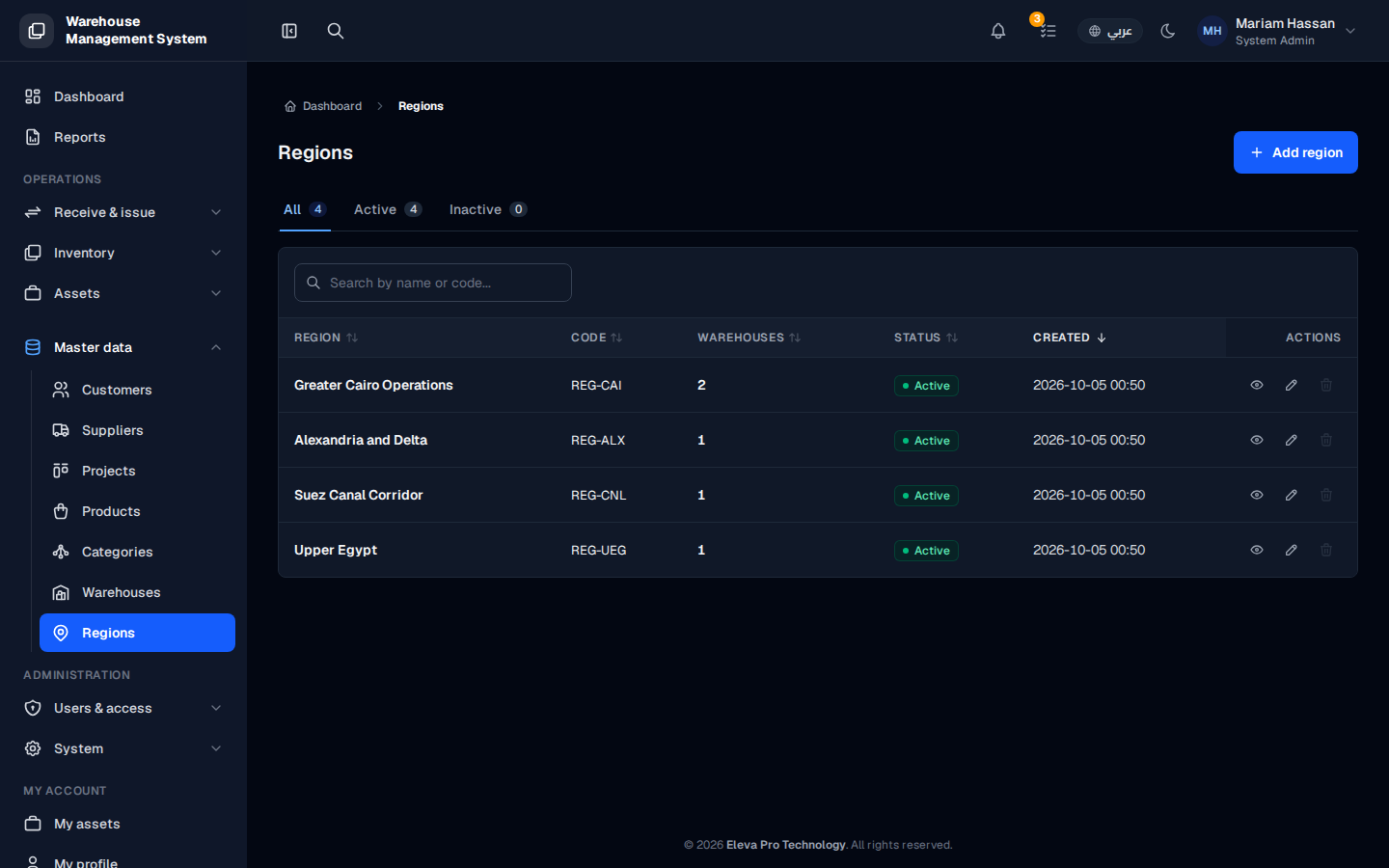Open Reports in sidebar
This screenshot has width=1389, height=868.
coord(123,137)
